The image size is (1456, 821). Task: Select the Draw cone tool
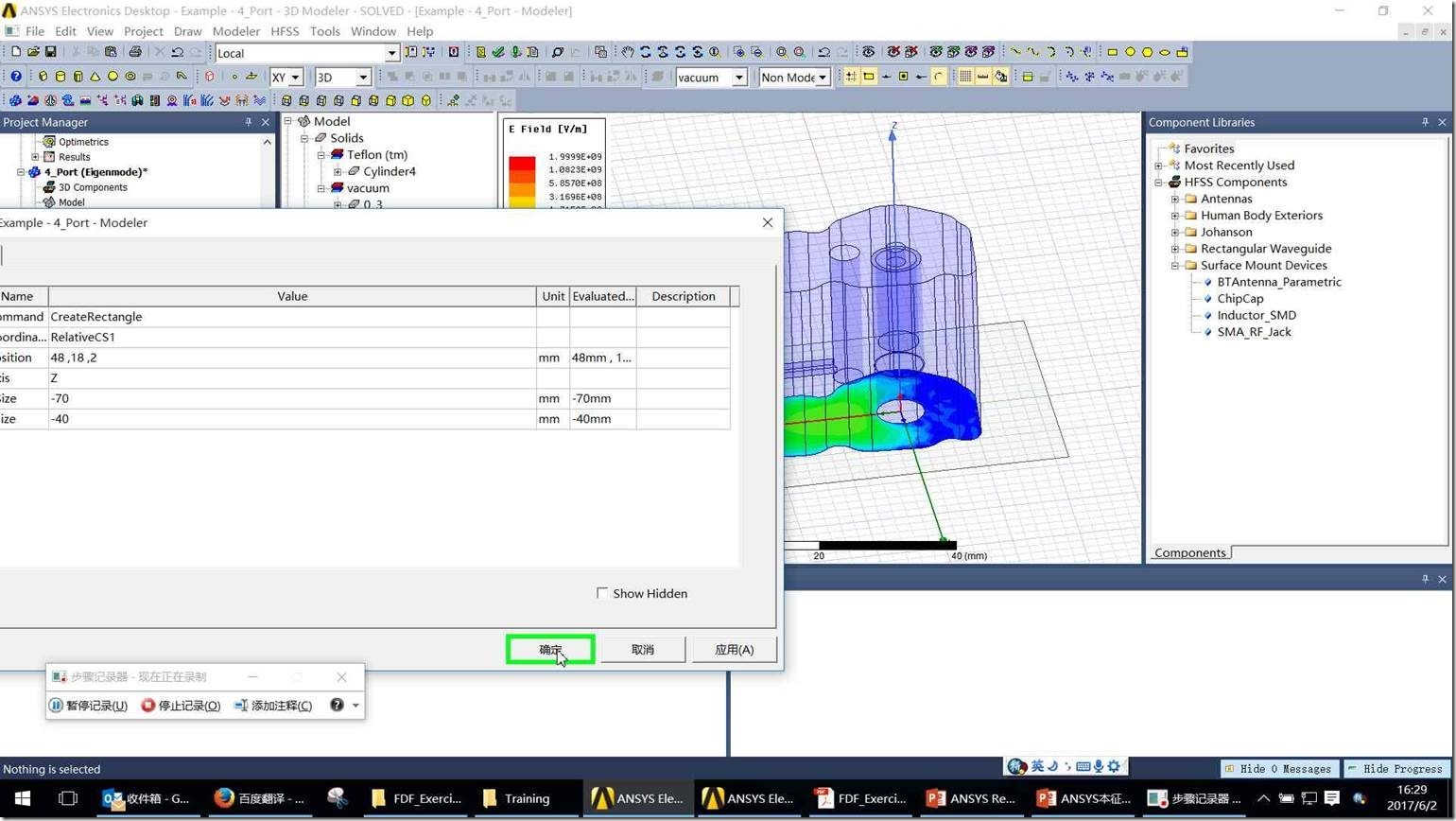coord(95,77)
